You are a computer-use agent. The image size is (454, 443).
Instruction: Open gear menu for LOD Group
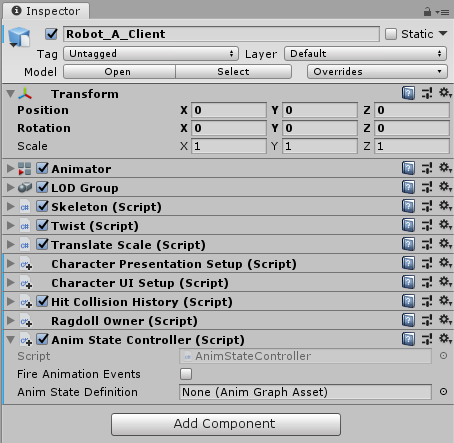(x=445, y=187)
